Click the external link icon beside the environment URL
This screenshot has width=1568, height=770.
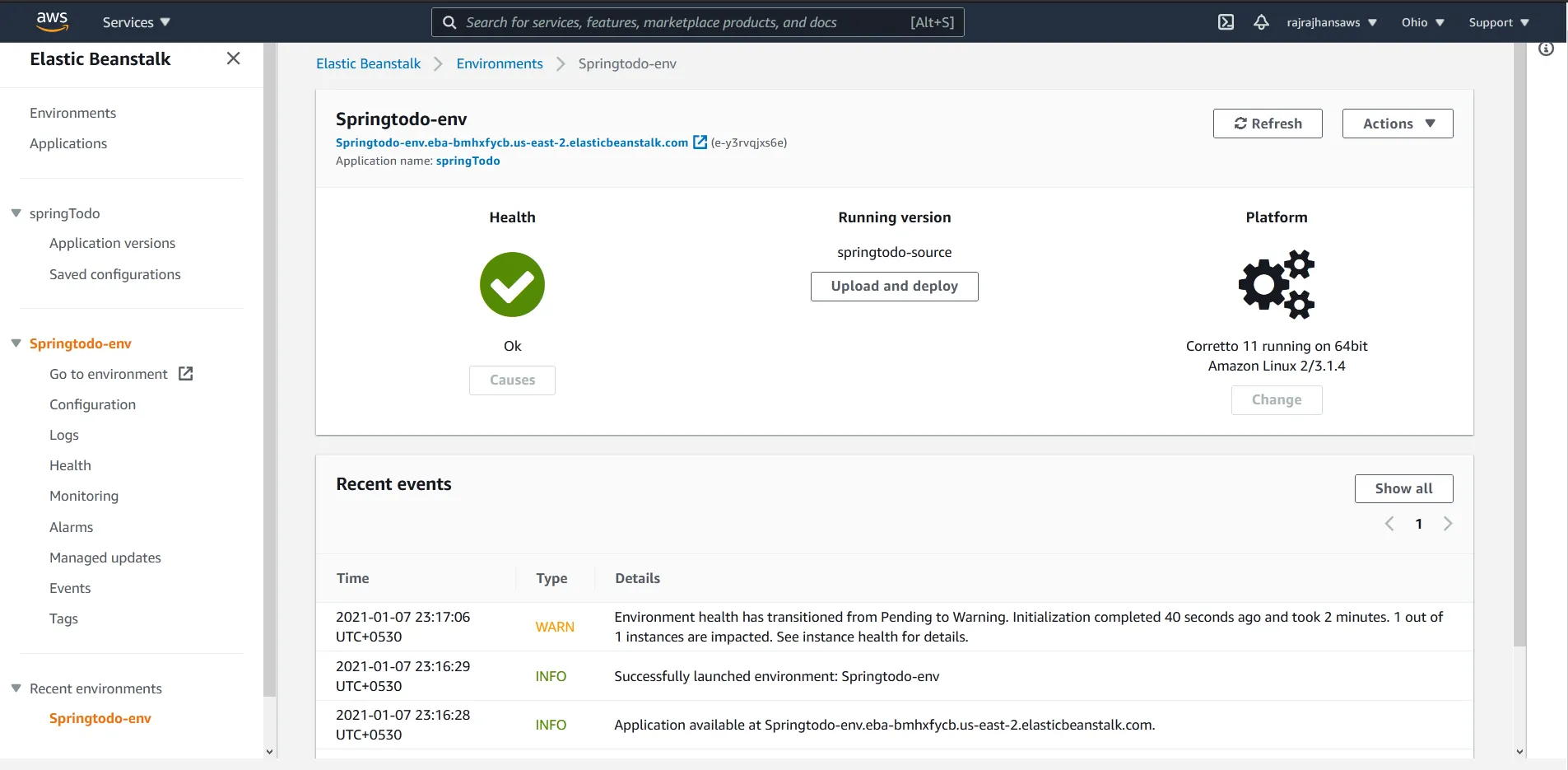click(x=699, y=142)
